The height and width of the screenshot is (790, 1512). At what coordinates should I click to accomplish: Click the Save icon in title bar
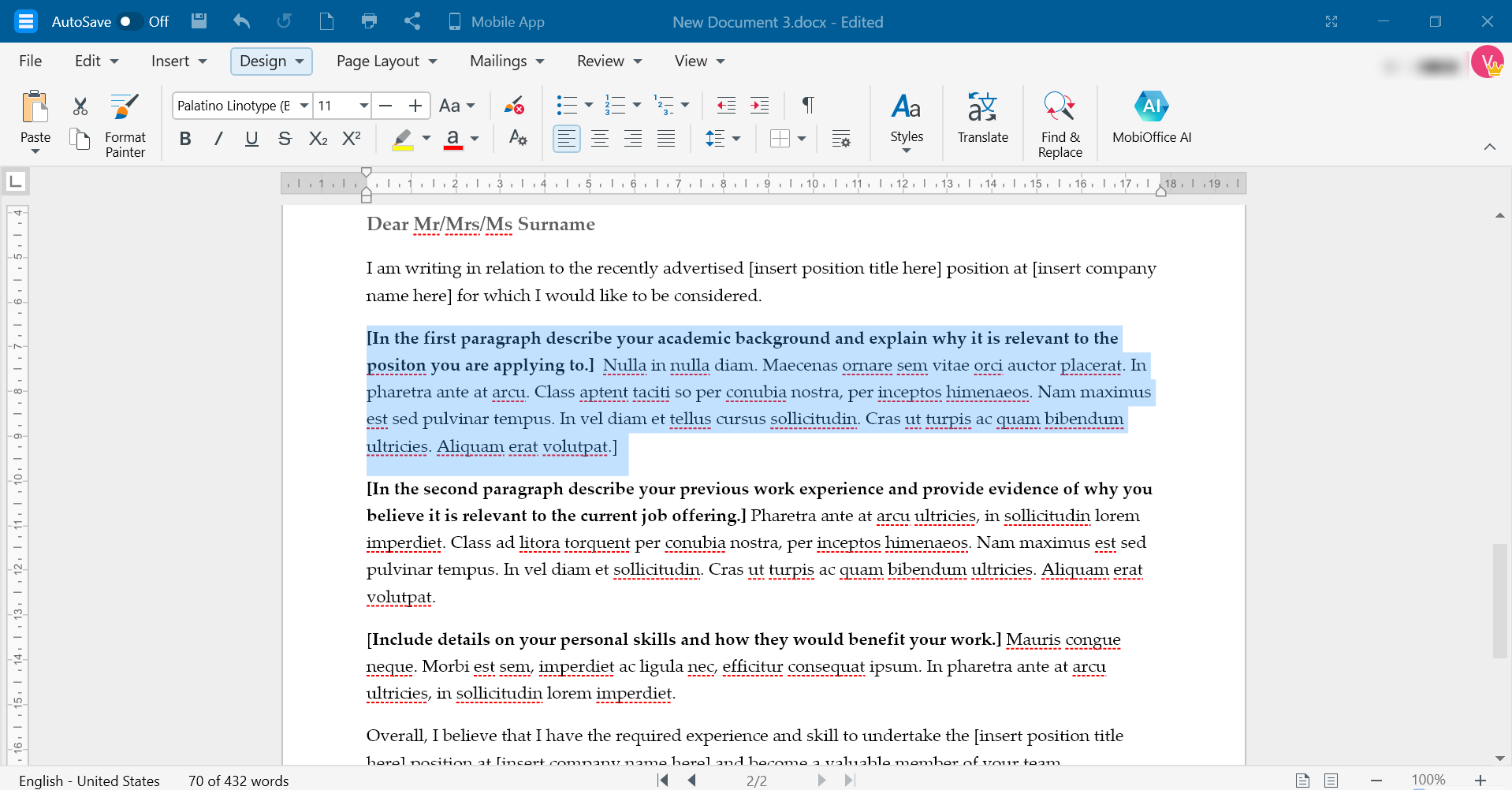pos(199,21)
